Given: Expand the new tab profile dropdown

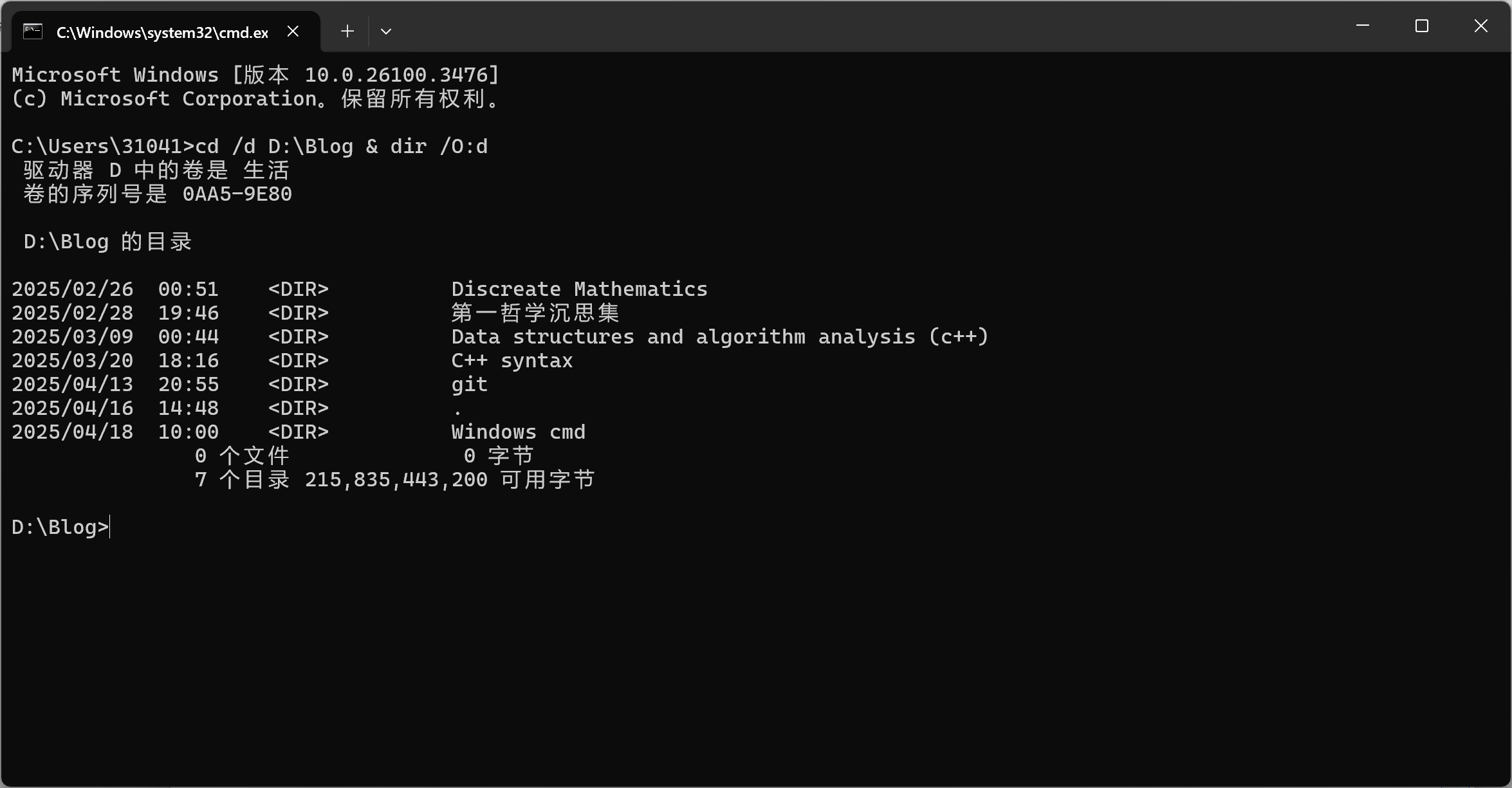Looking at the screenshot, I should coord(386,31).
